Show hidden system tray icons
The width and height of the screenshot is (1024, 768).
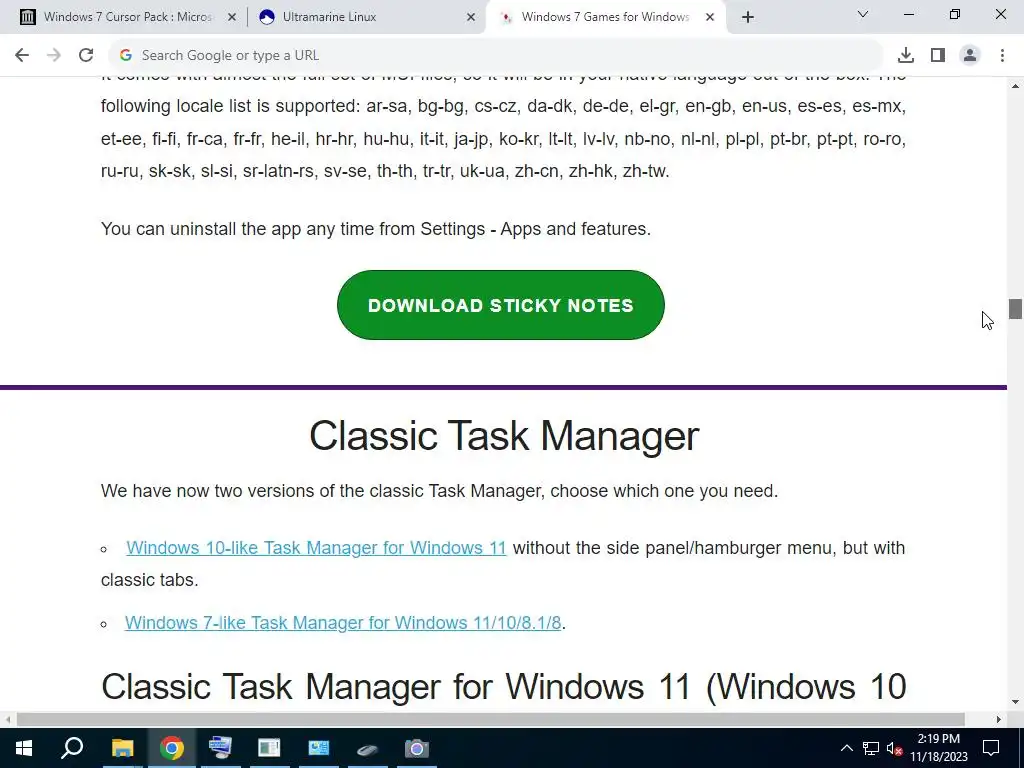pos(846,748)
